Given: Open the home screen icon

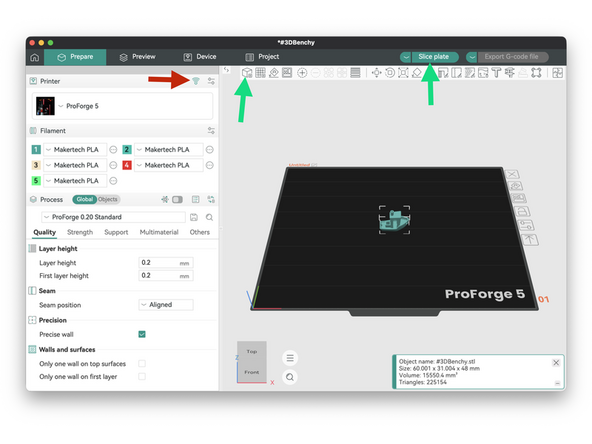Looking at the screenshot, I should [35, 57].
